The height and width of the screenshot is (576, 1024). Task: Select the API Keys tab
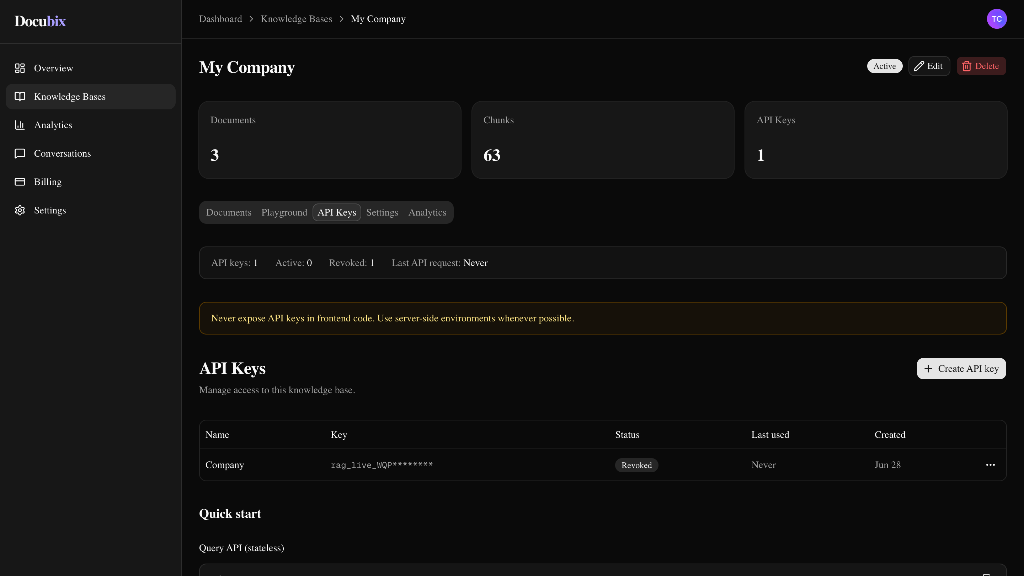coord(336,212)
